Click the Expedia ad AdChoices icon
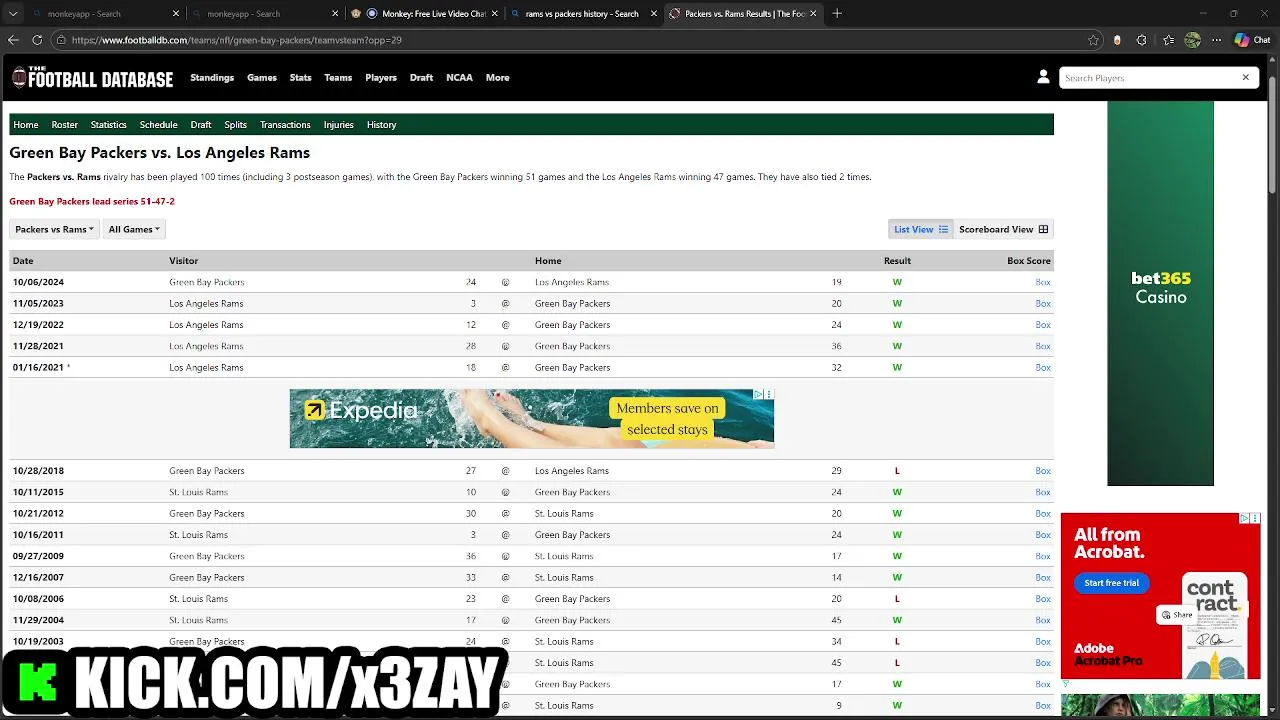 tap(759, 394)
